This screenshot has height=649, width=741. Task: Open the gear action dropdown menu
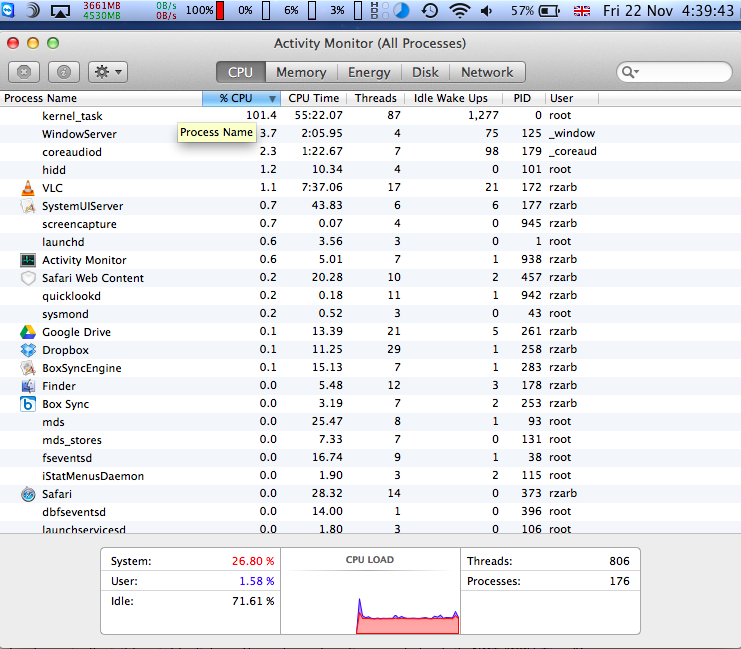point(108,72)
